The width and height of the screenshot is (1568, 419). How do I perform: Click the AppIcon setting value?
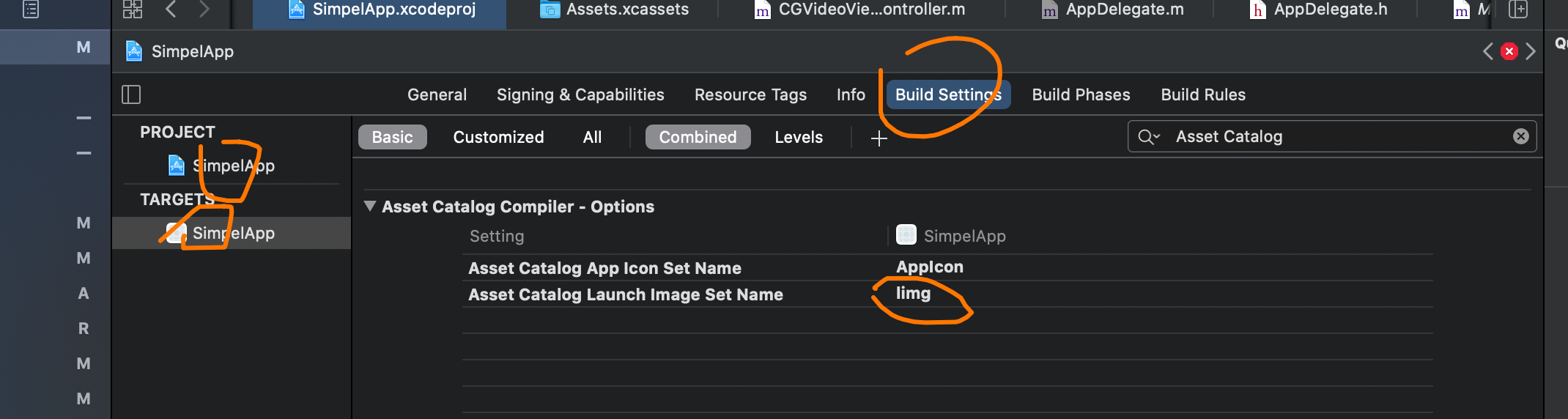(929, 267)
